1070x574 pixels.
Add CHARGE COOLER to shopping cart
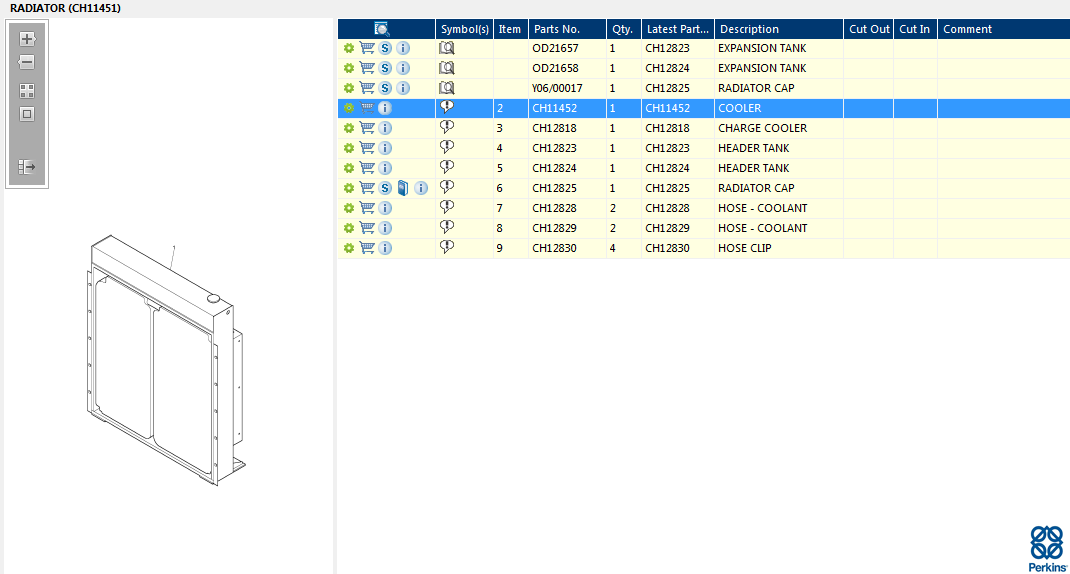(x=367, y=128)
